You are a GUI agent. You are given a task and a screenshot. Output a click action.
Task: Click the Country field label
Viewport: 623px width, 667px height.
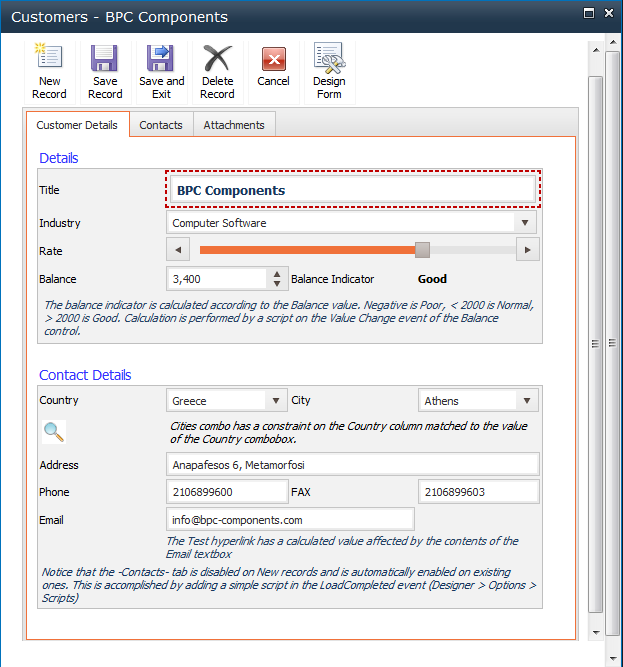(59, 400)
